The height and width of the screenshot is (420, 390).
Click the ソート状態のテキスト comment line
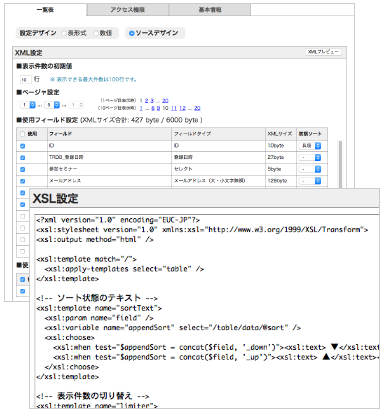click(x=97, y=298)
